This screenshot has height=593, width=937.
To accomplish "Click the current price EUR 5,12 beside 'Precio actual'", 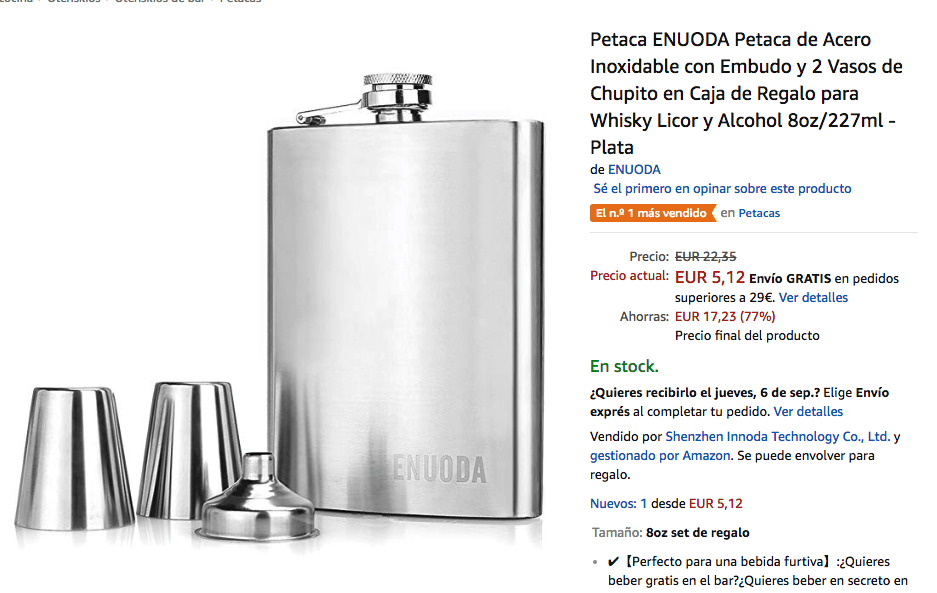I will pyautogui.click(x=710, y=278).
